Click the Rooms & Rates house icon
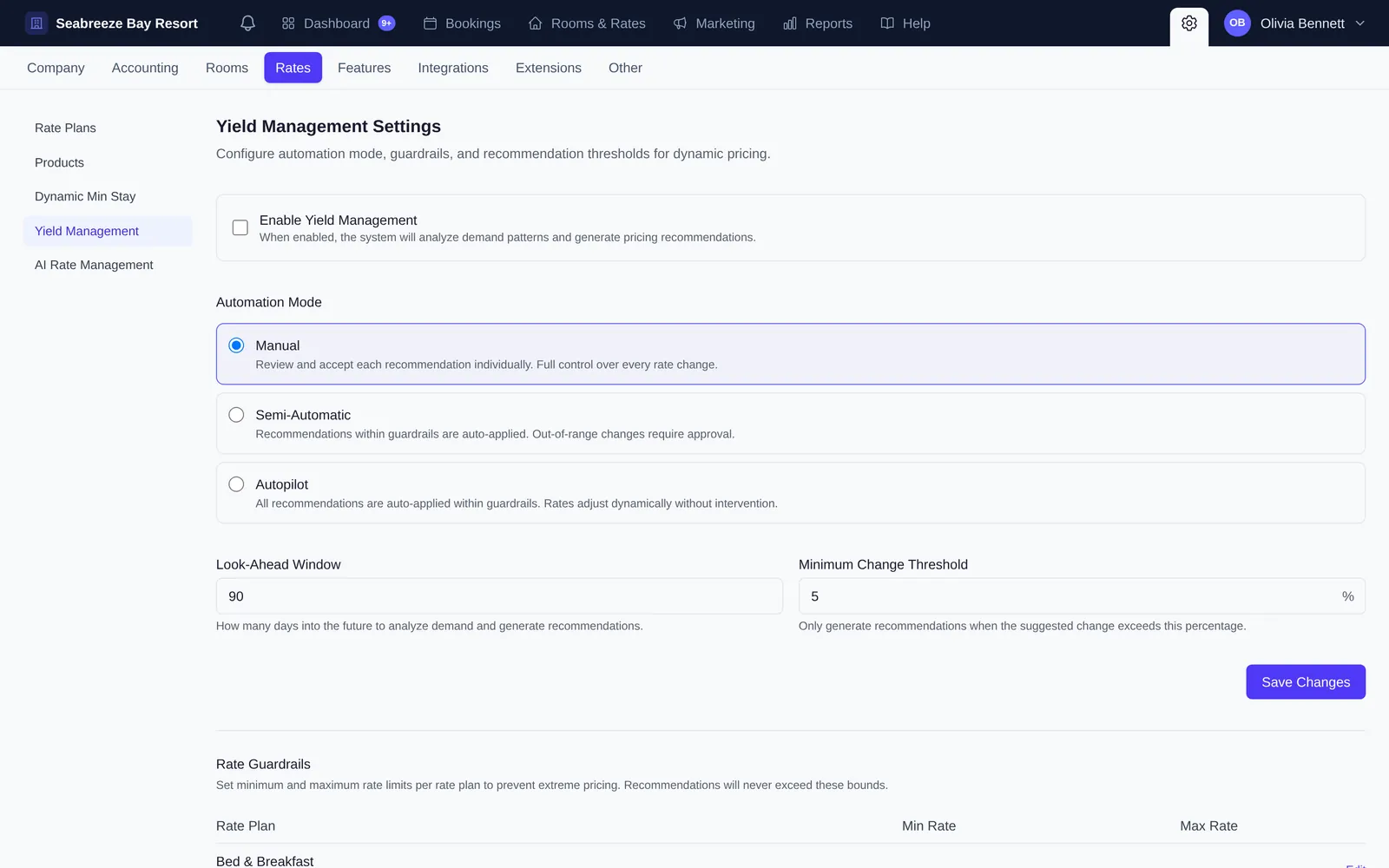 (536, 23)
